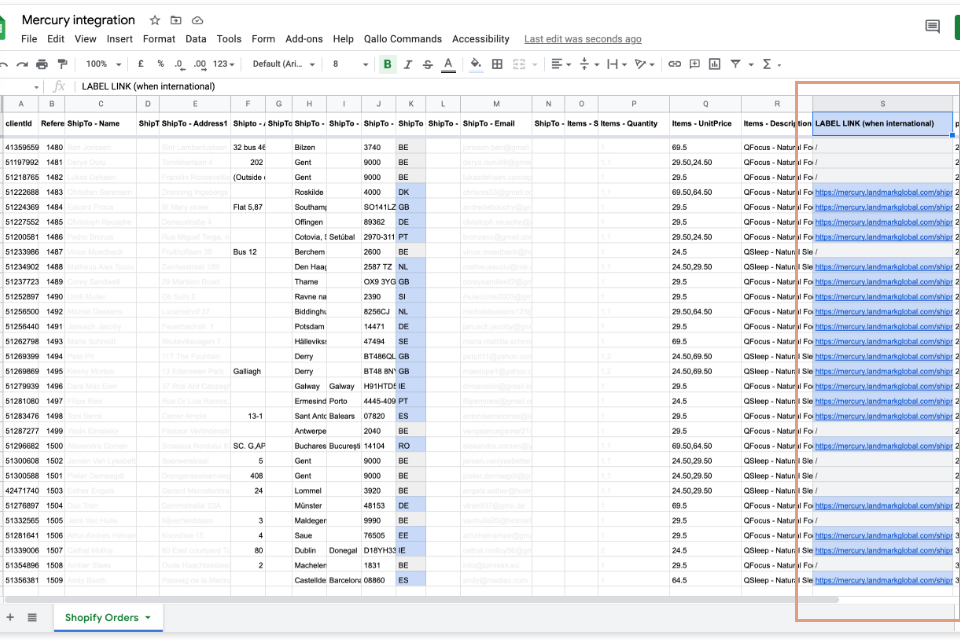Image resolution: width=960 pixels, height=640 pixels.
Task: Format the cell as percent
Action: [160, 64]
